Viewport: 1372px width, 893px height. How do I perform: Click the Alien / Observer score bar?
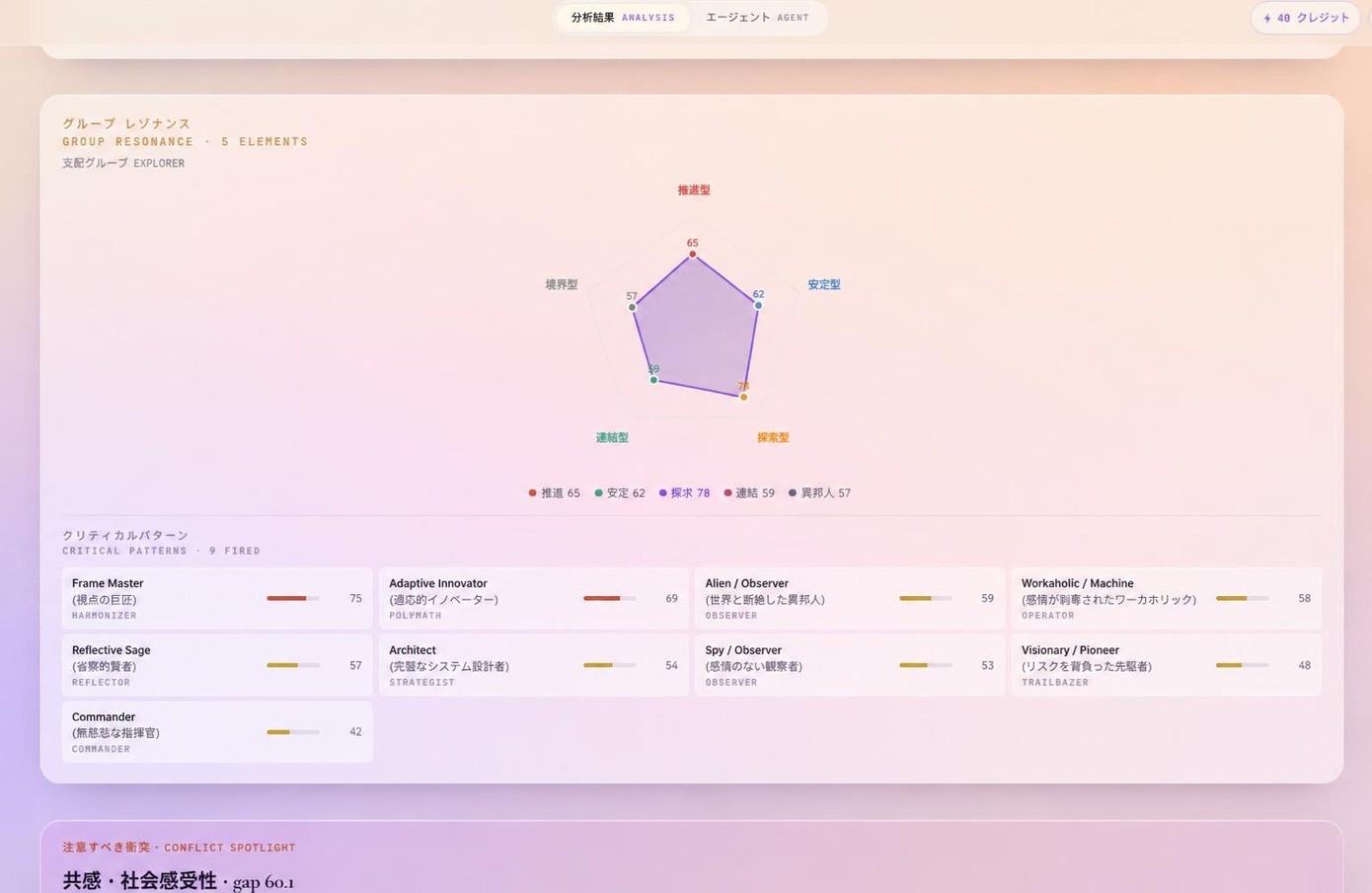click(926, 599)
